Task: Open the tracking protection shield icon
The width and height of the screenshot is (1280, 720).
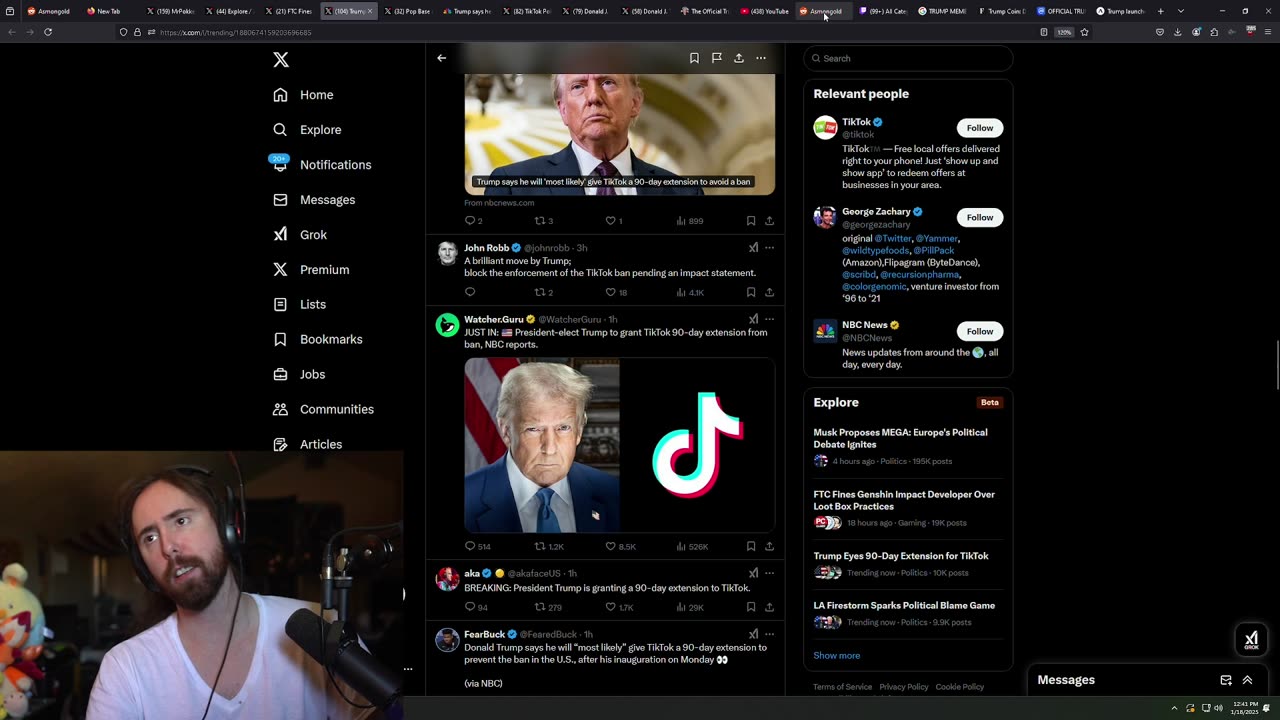Action: click(123, 32)
